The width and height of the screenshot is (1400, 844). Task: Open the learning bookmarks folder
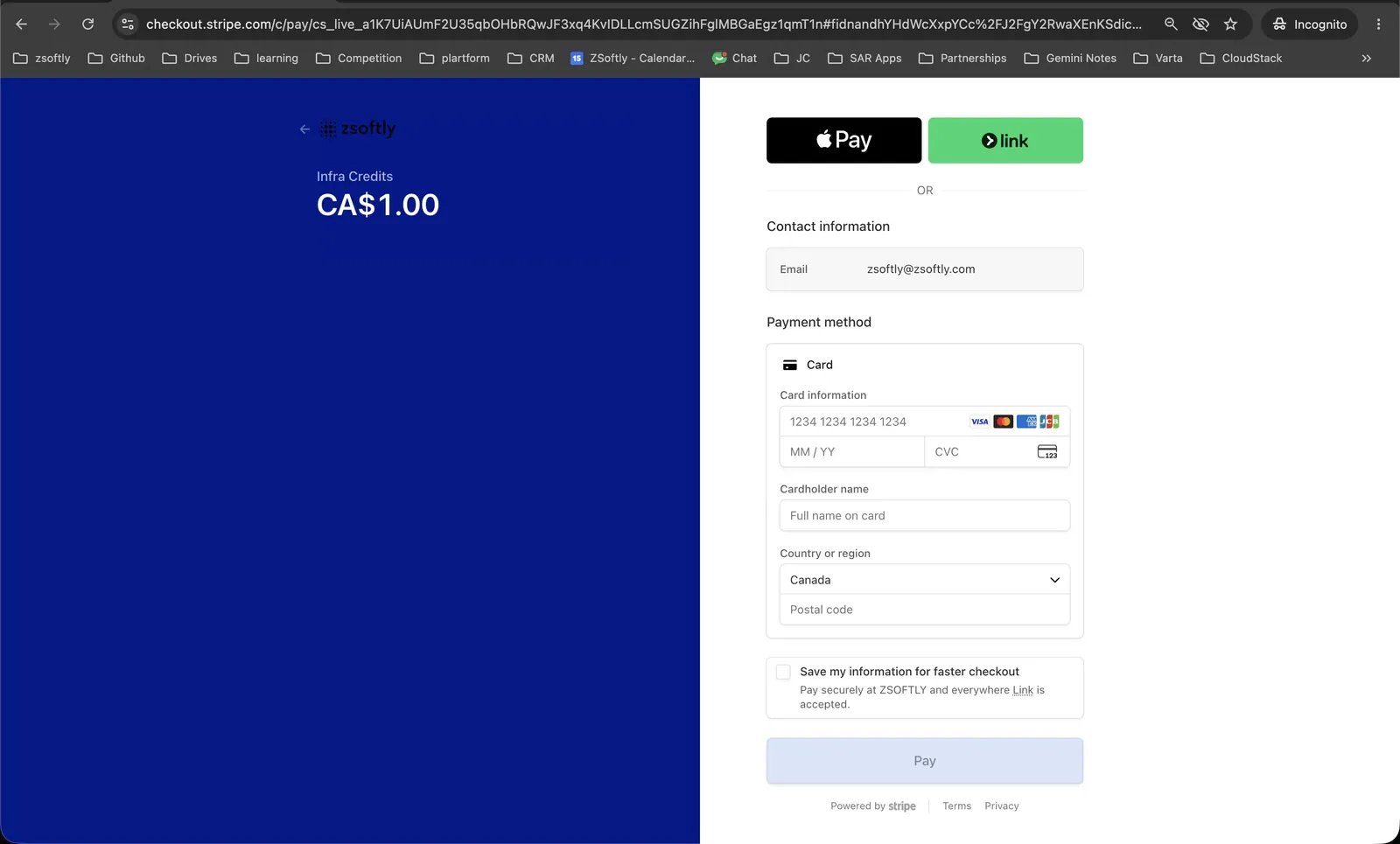click(266, 59)
